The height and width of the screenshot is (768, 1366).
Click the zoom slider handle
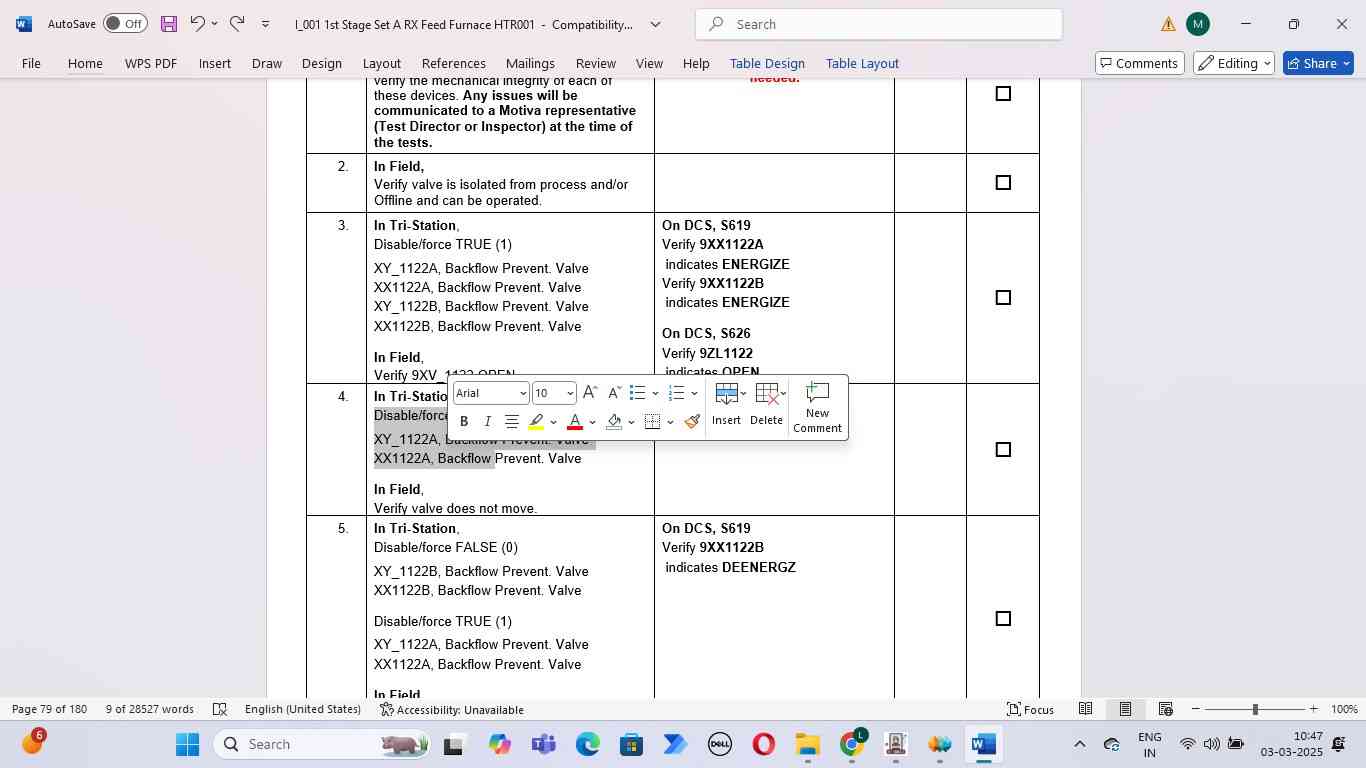[1255, 709]
